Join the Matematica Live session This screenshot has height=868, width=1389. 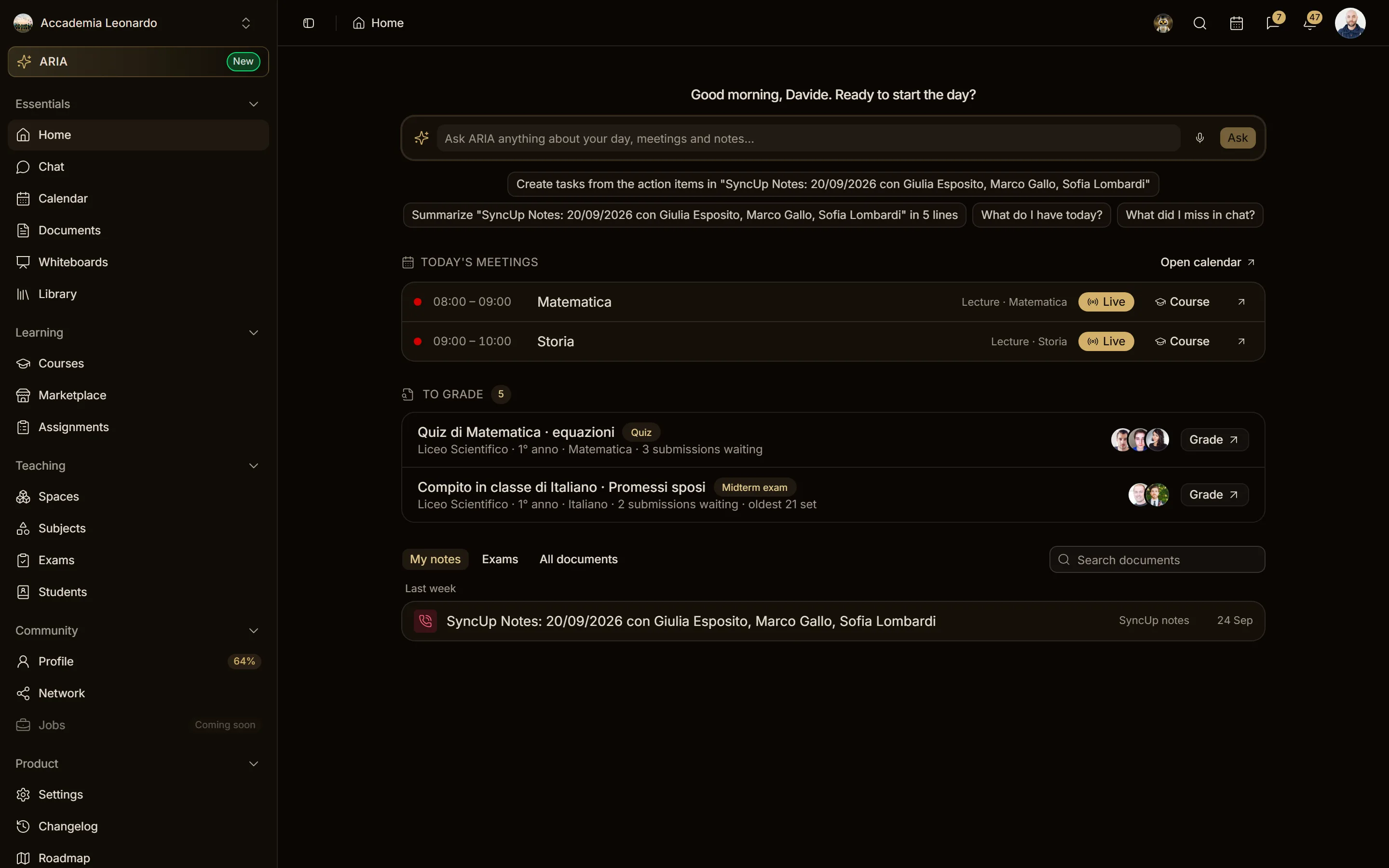[1106, 302]
